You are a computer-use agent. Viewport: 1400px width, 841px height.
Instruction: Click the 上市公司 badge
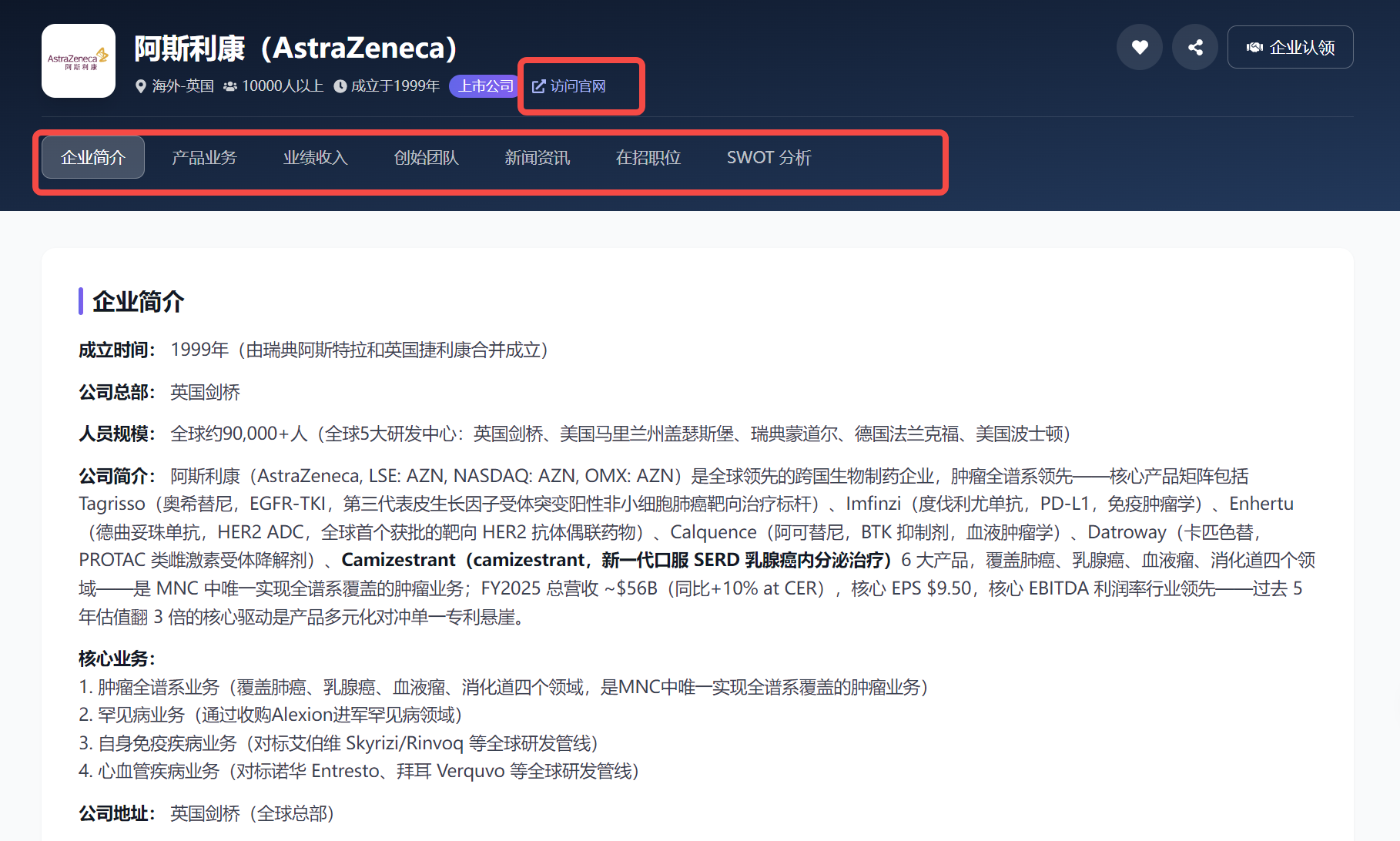[485, 86]
